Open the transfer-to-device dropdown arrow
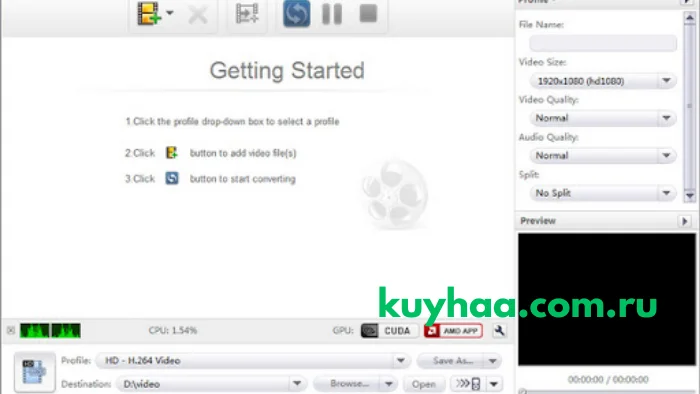 pyautogui.click(x=494, y=384)
